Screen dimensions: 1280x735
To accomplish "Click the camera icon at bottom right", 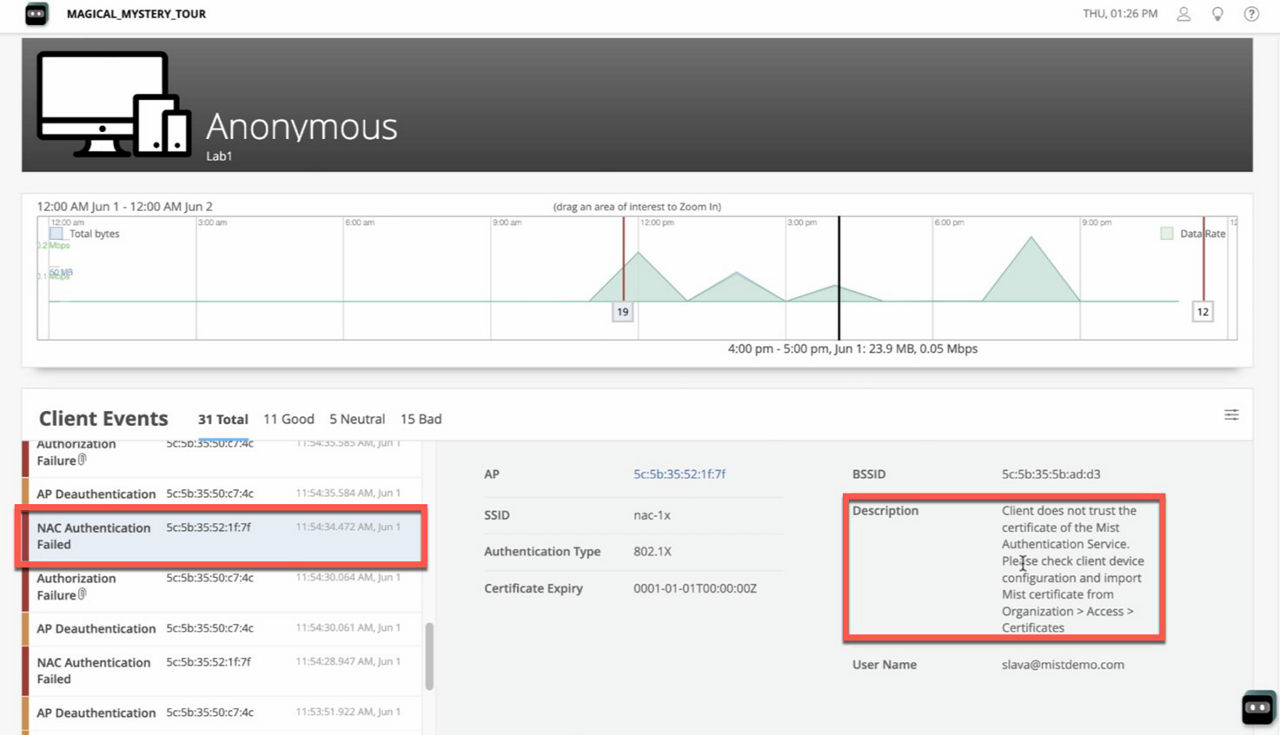I will pos(1258,707).
